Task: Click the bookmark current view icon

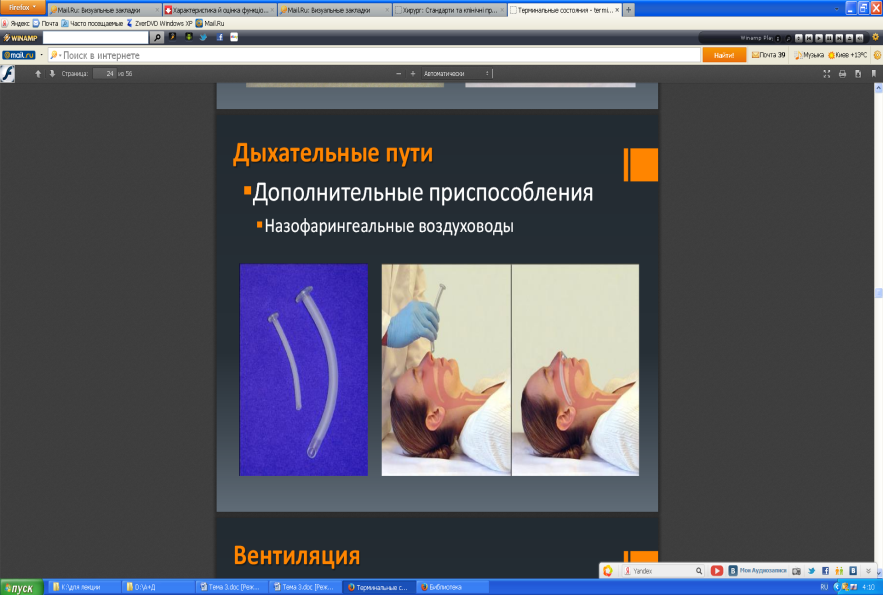Action: pos(873,74)
